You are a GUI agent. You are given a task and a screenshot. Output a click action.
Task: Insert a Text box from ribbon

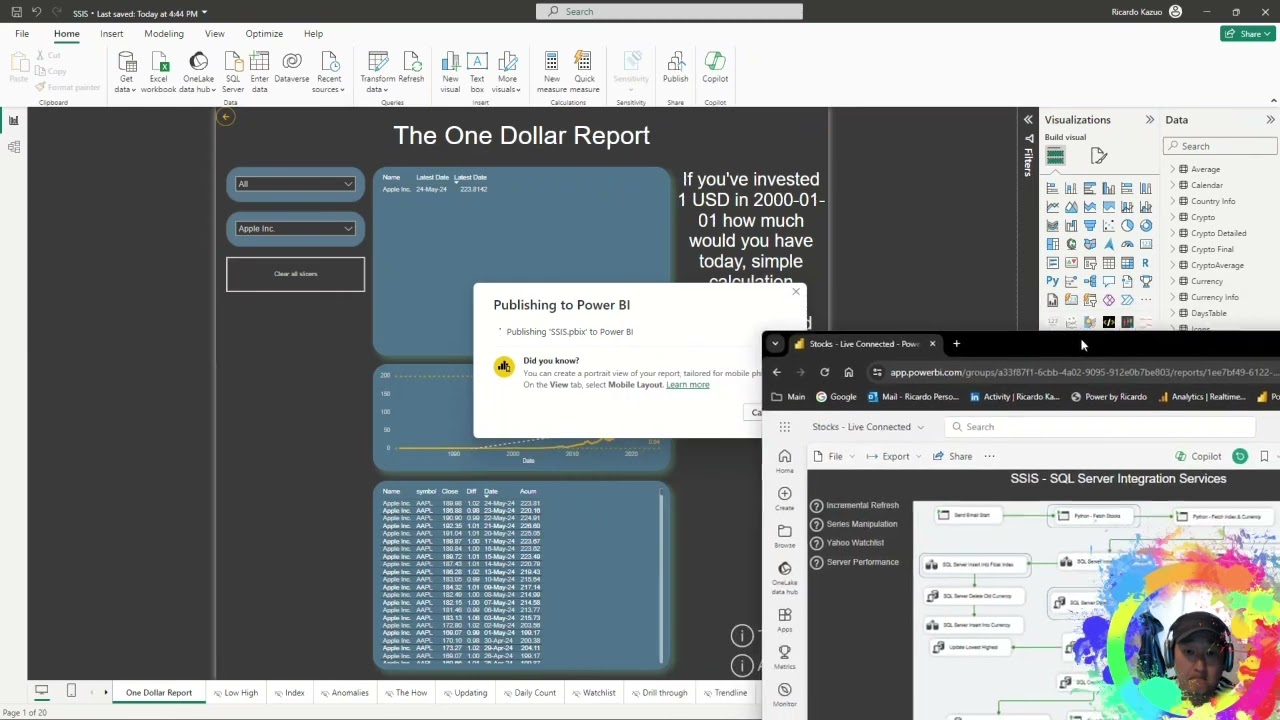point(477,72)
